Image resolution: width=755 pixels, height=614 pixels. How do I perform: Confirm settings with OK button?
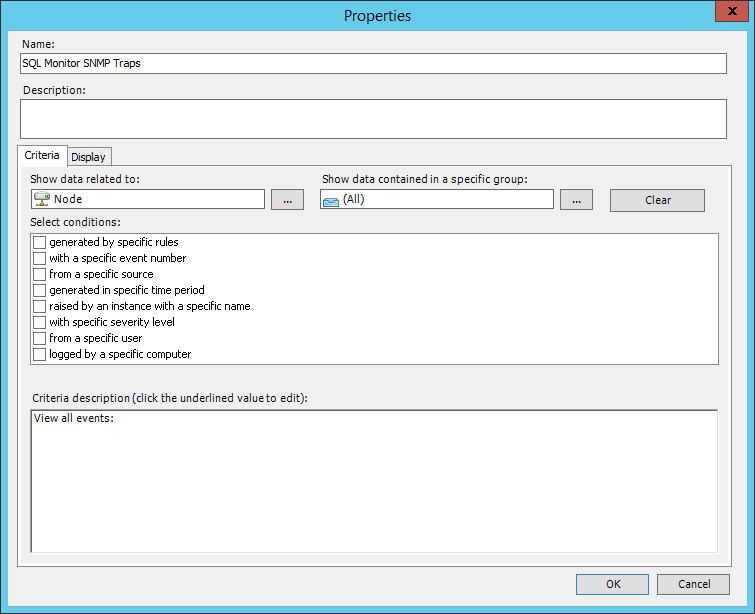(612, 584)
